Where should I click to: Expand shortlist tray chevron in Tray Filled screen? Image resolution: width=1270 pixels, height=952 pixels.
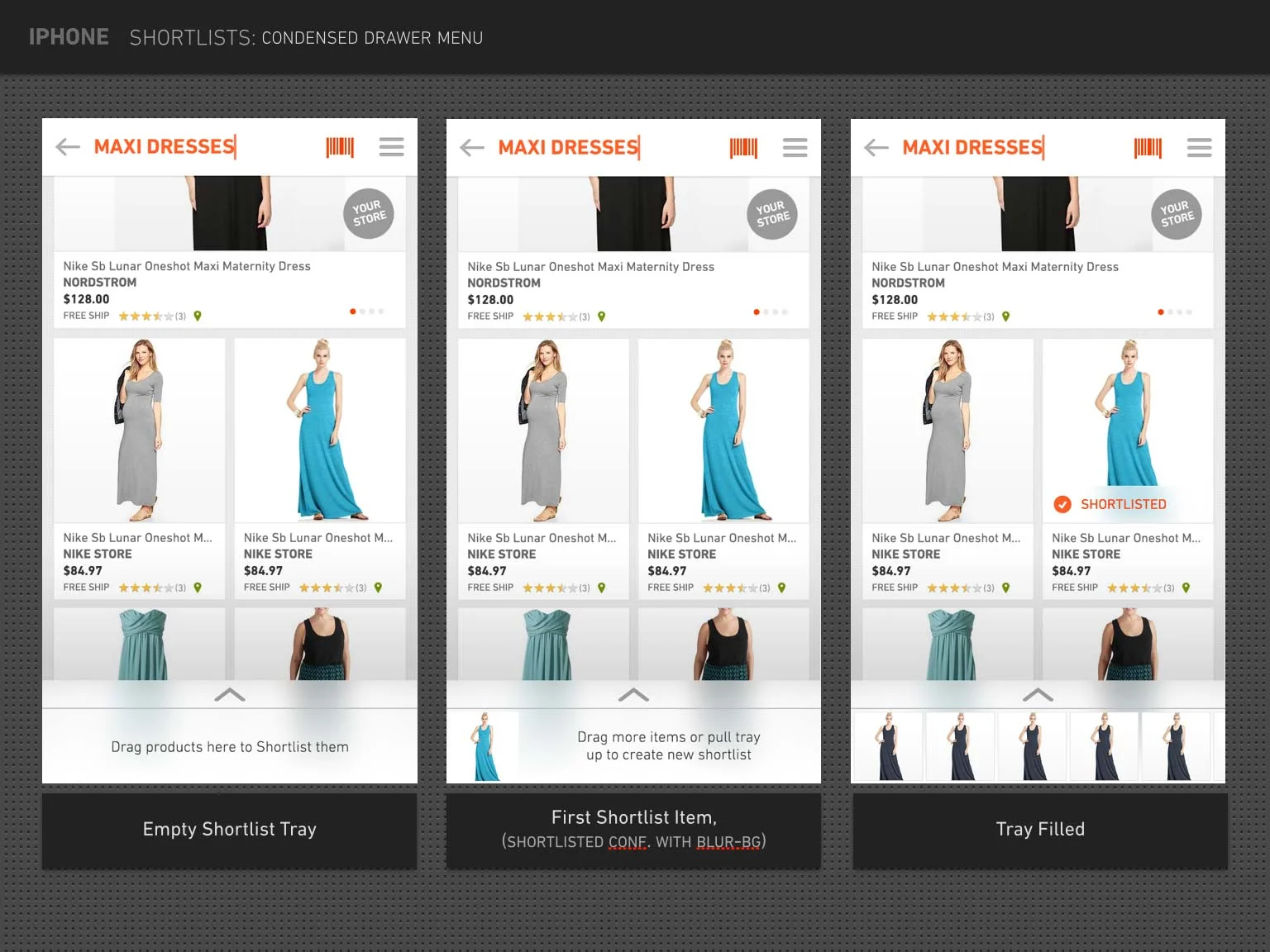[x=1038, y=695]
